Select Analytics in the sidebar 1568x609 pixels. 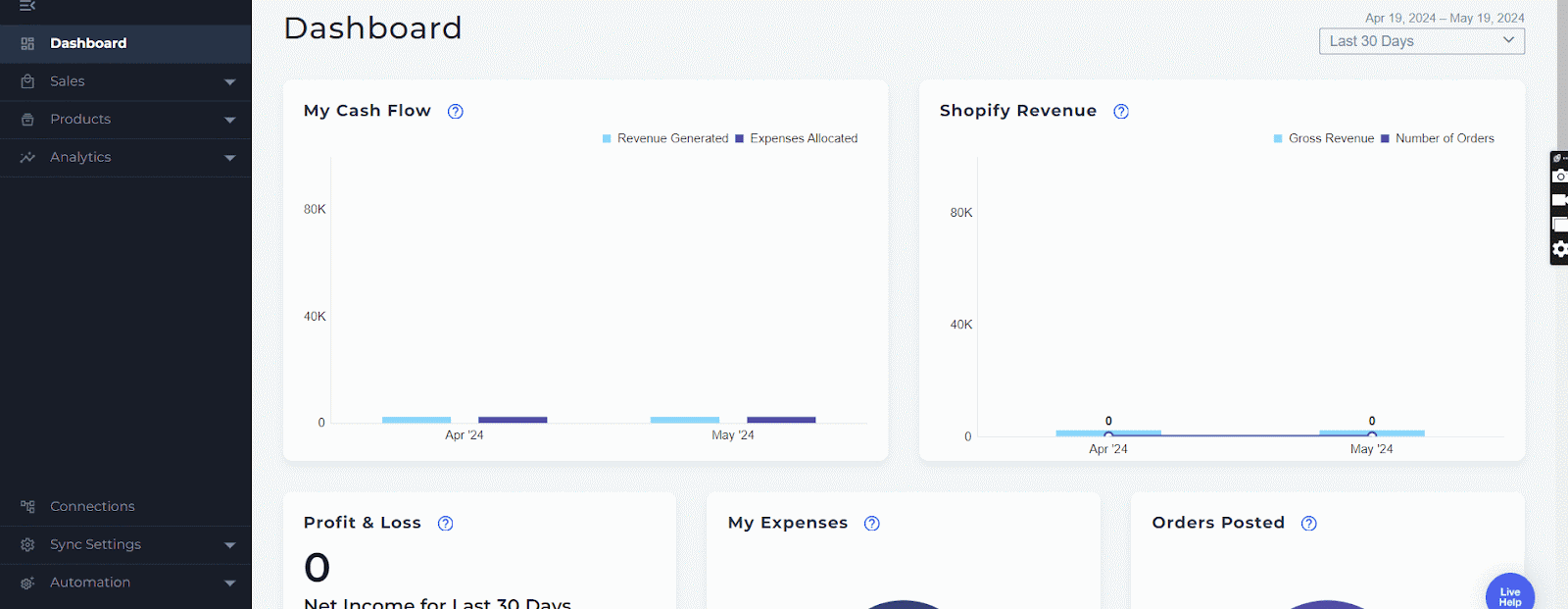tap(80, 157)
